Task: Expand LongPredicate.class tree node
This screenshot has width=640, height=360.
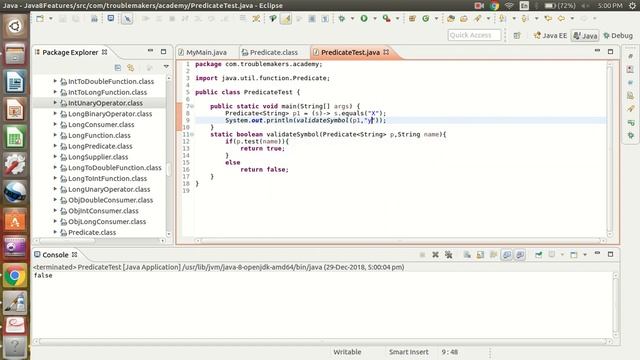Action: click(x=55, y=146)
